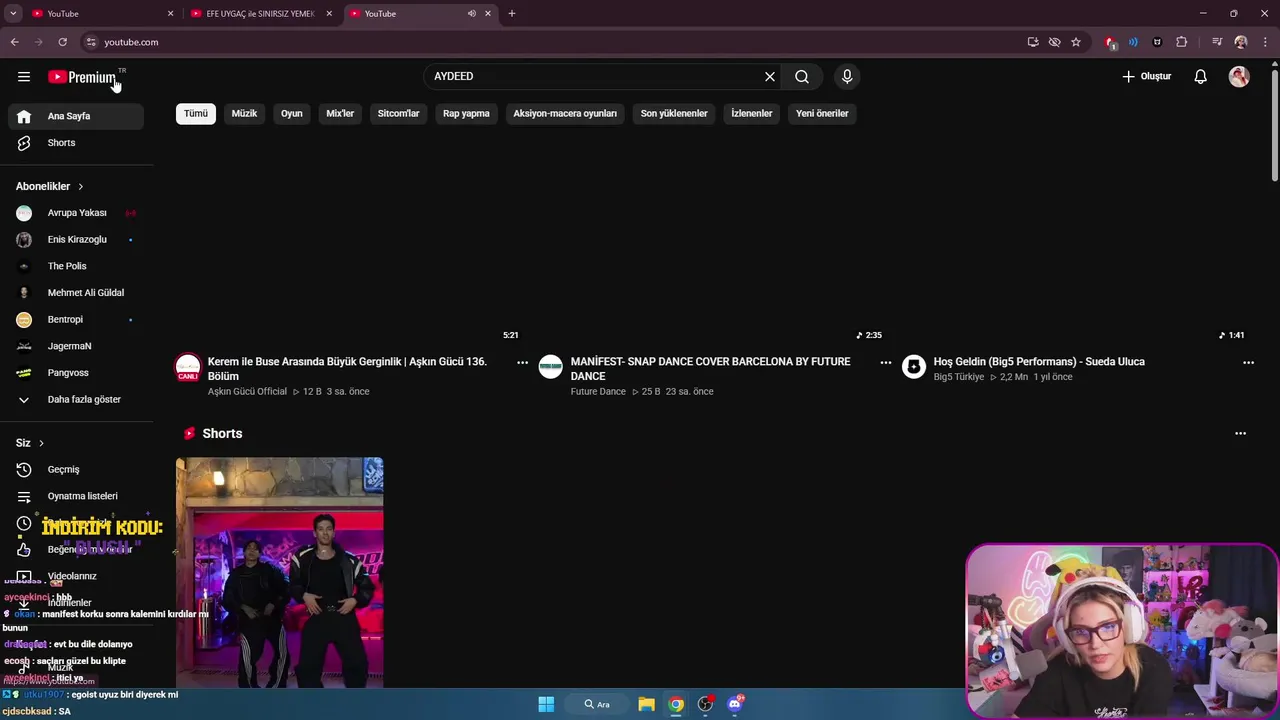
Task: Open the Kerem ile Buse video title
Action: click(347, 369)
